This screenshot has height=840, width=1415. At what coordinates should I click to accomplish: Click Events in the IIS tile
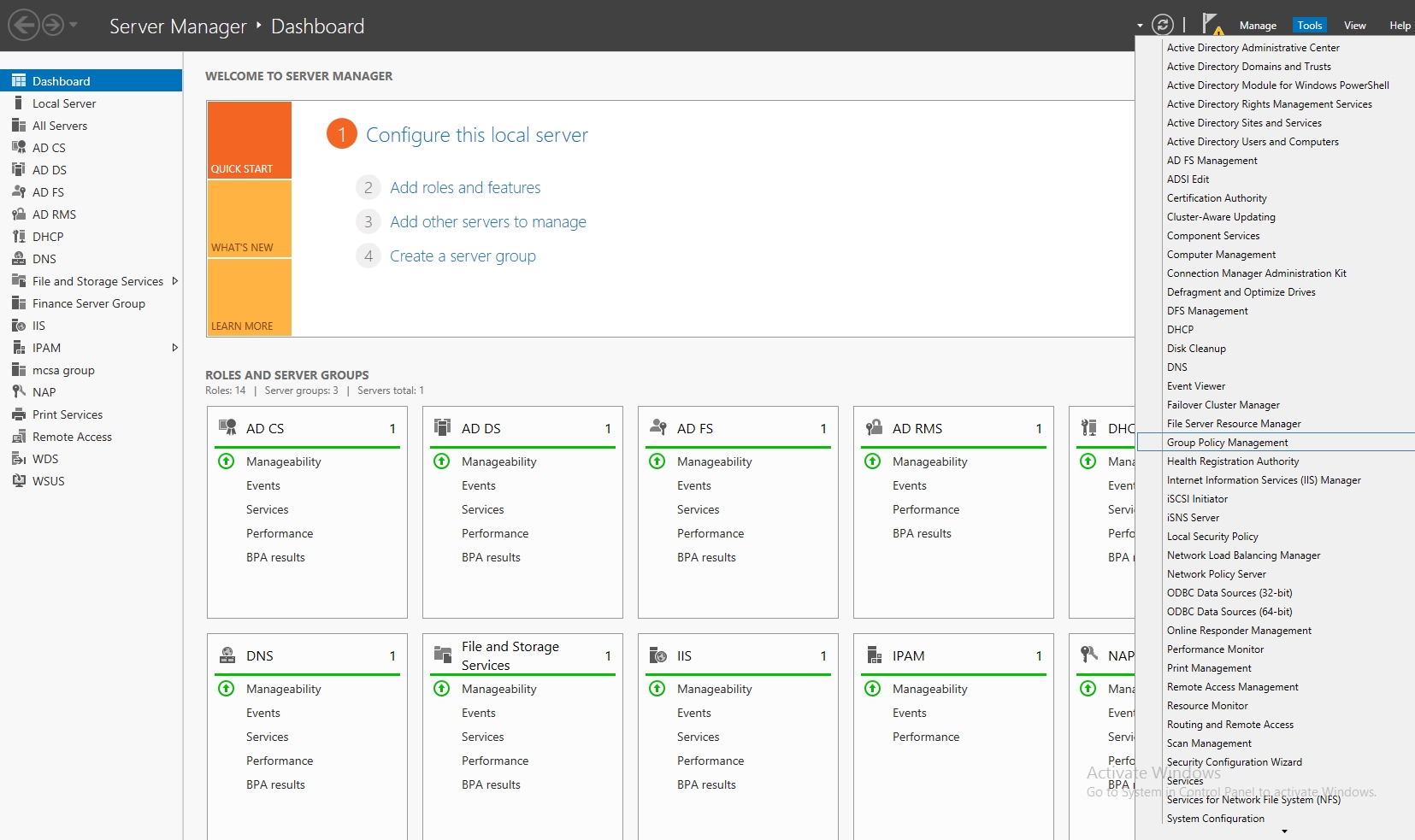[x=693, y=713]
